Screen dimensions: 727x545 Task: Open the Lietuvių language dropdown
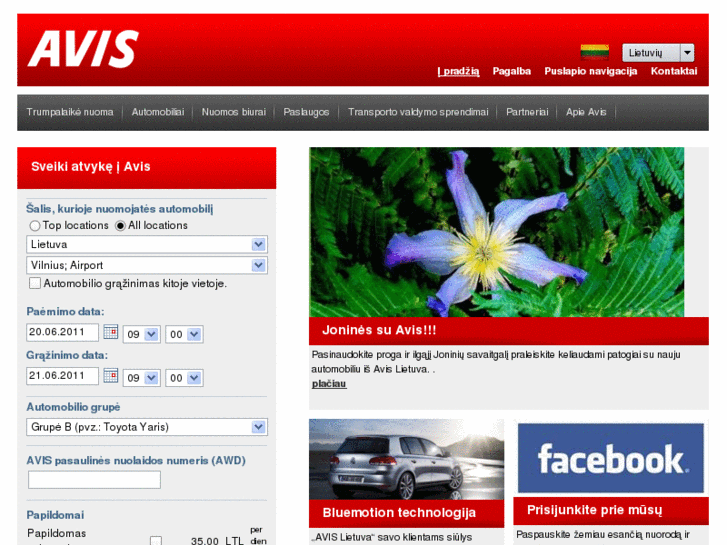[658, 53]
